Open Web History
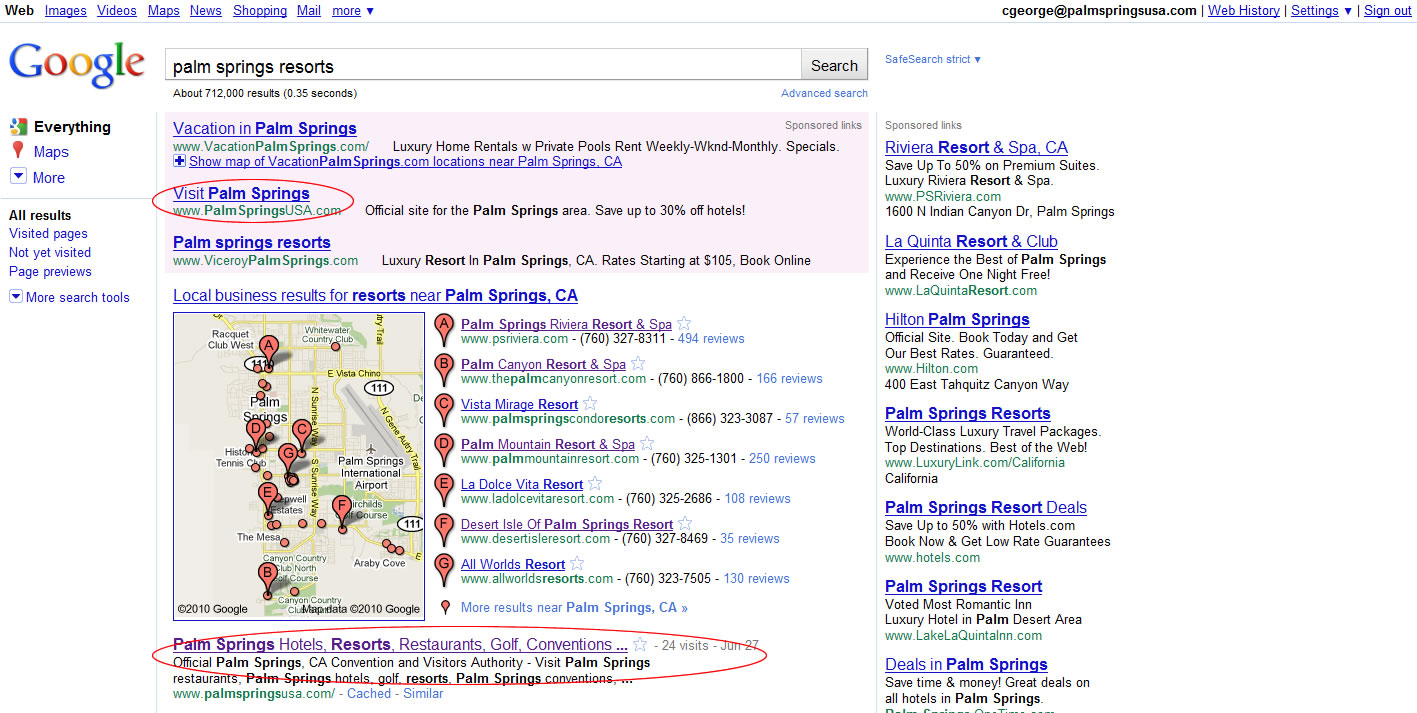The image size is (1417, 713). pyautogui.click(x=1244, y=10)
